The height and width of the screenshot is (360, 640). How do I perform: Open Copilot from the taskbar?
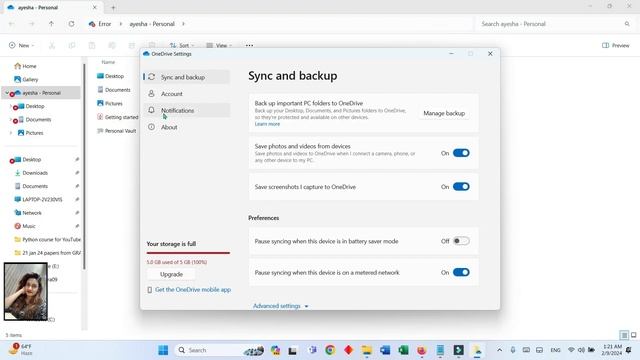coord(276,350)
